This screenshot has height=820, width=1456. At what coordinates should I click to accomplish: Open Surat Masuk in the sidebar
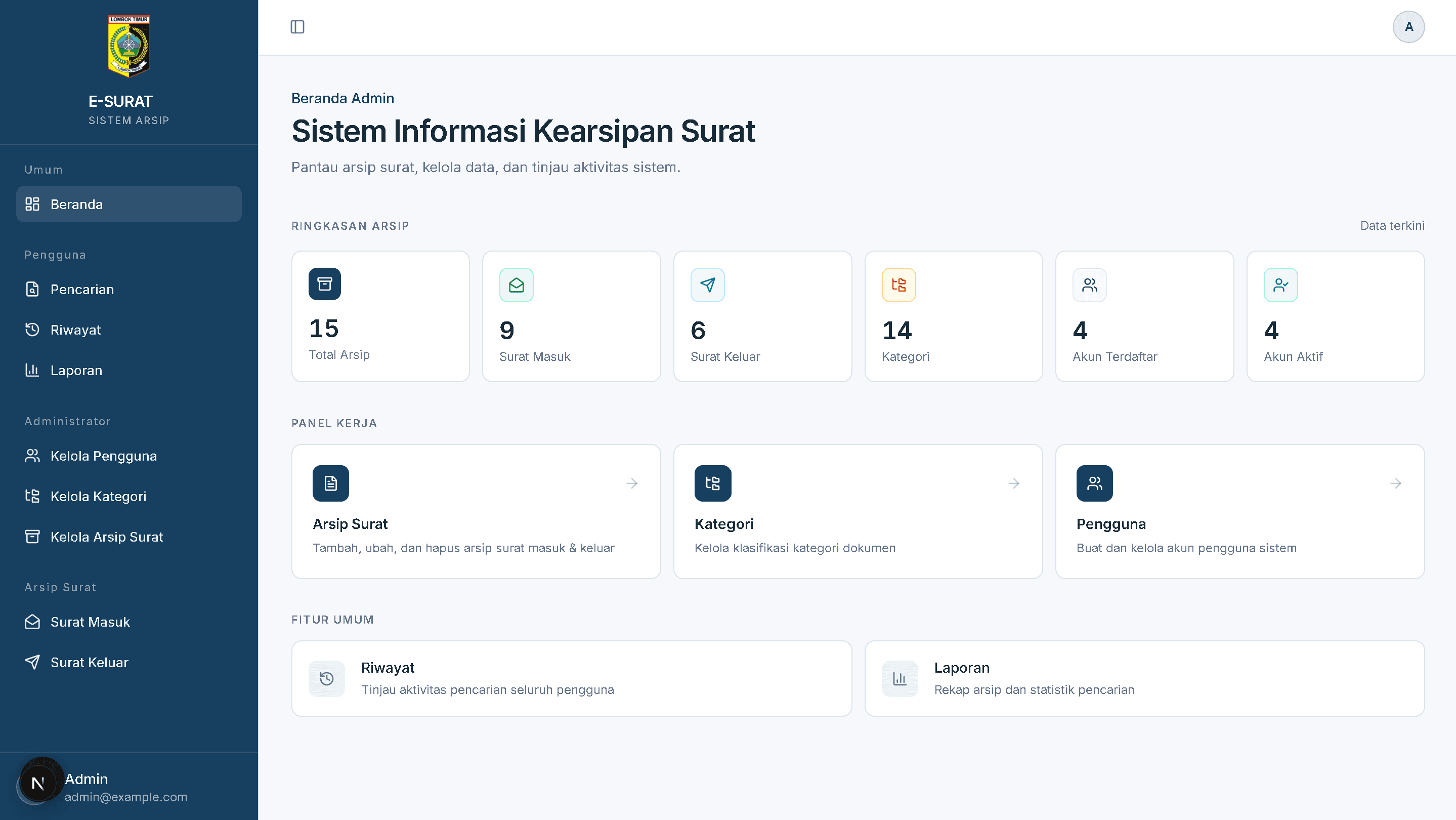click(x=129, y=622)
